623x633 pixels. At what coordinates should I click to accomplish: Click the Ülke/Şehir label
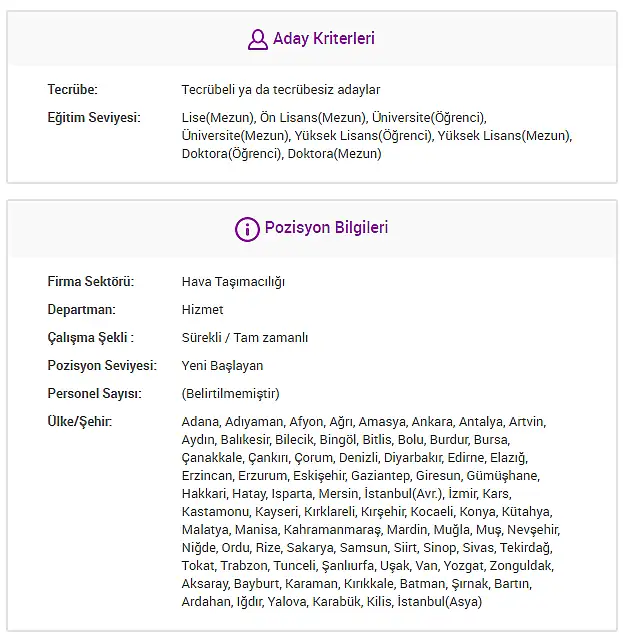coord(80,421)
